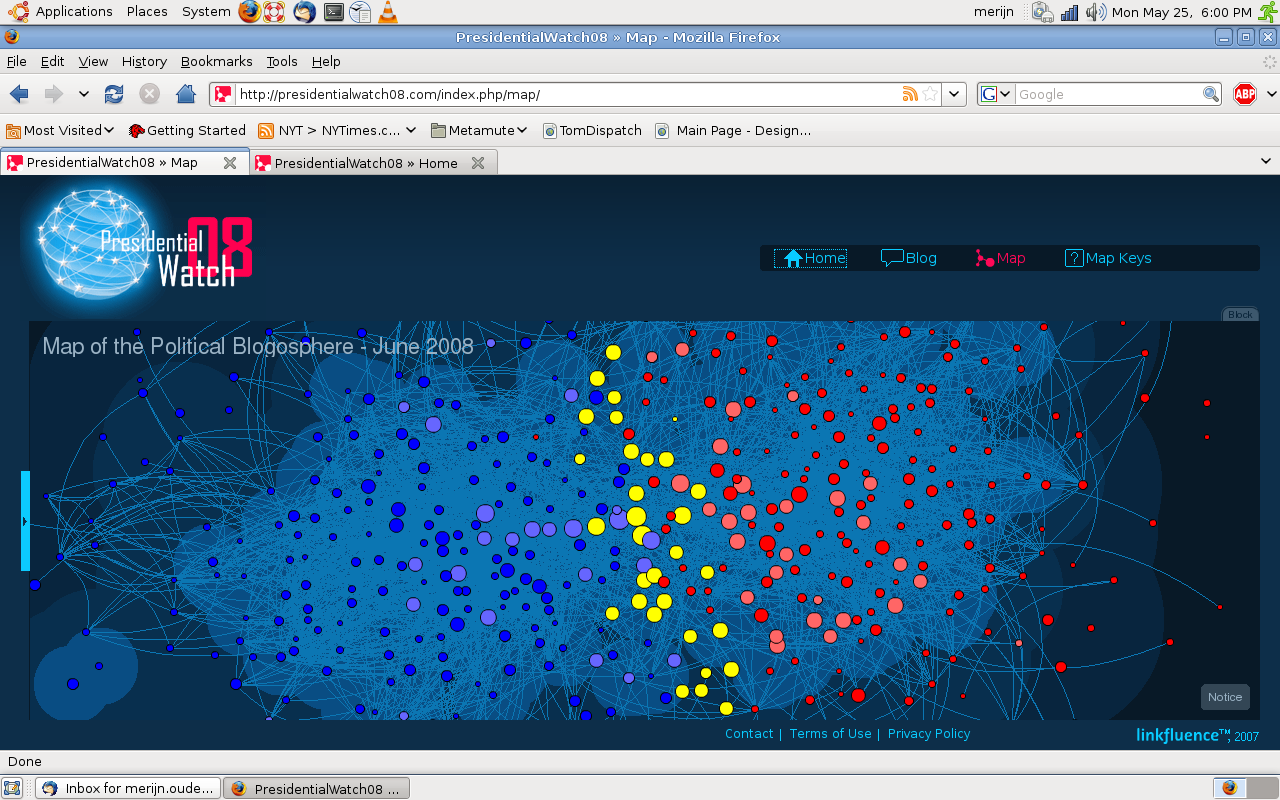Toggle the Block button above the map
The width and height of the screenshot is (1280, 800).
pos(1240,314)
